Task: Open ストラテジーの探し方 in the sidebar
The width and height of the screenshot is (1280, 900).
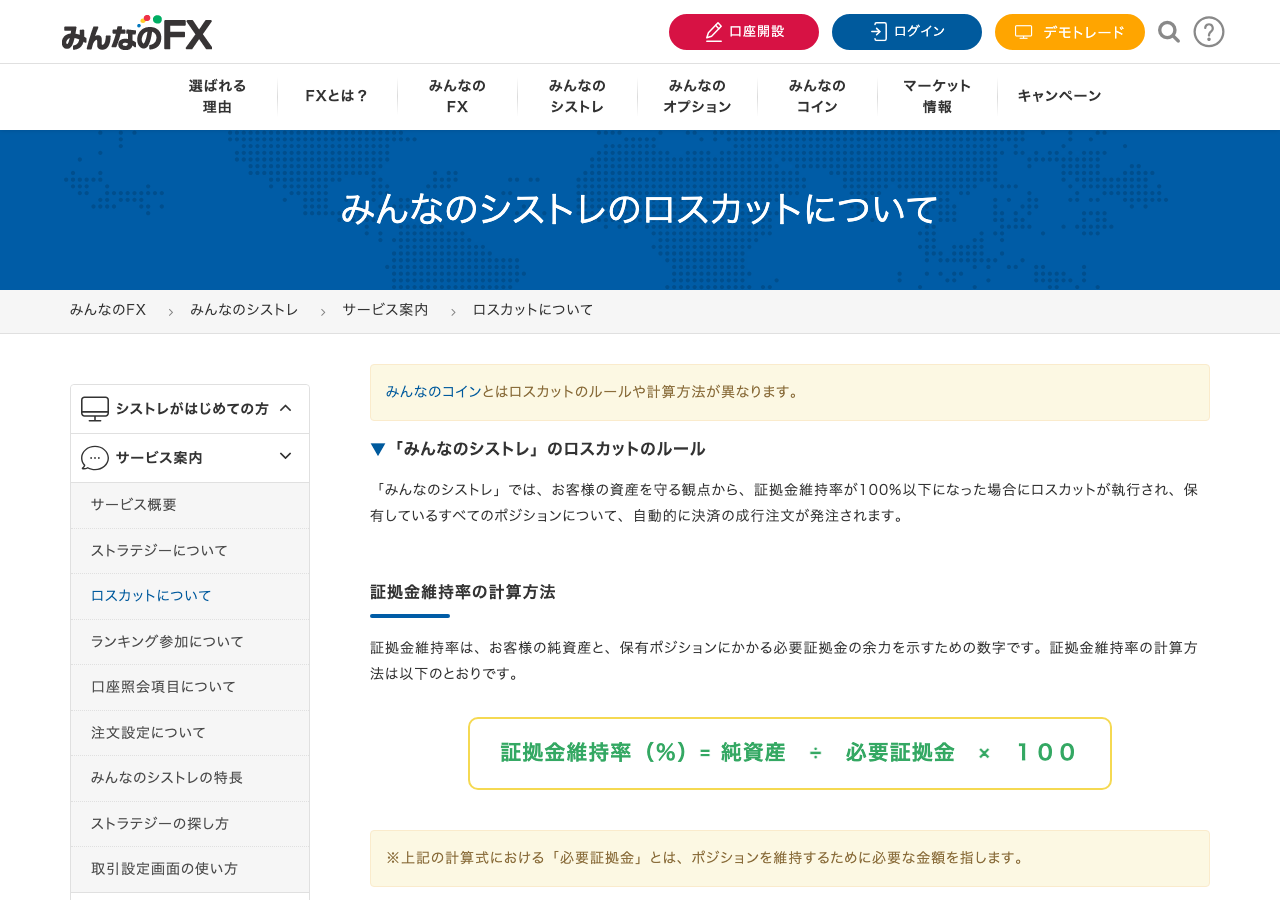Action: (190, 824)
